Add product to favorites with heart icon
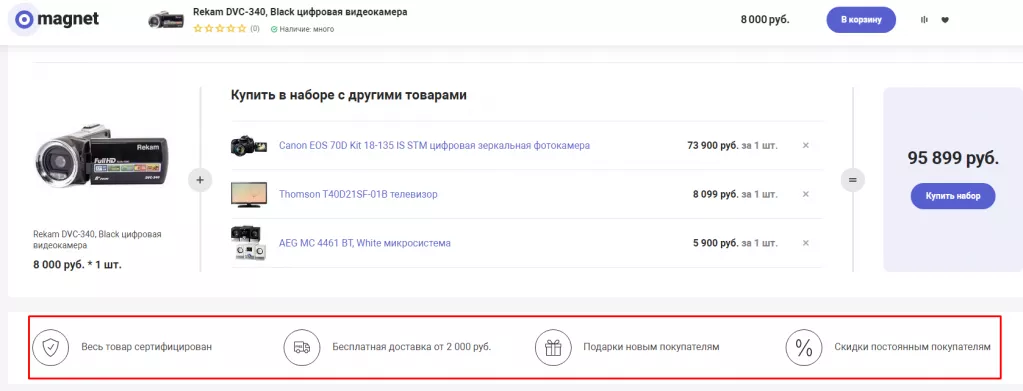The image size is (1023, 391). tap(945, 20)
